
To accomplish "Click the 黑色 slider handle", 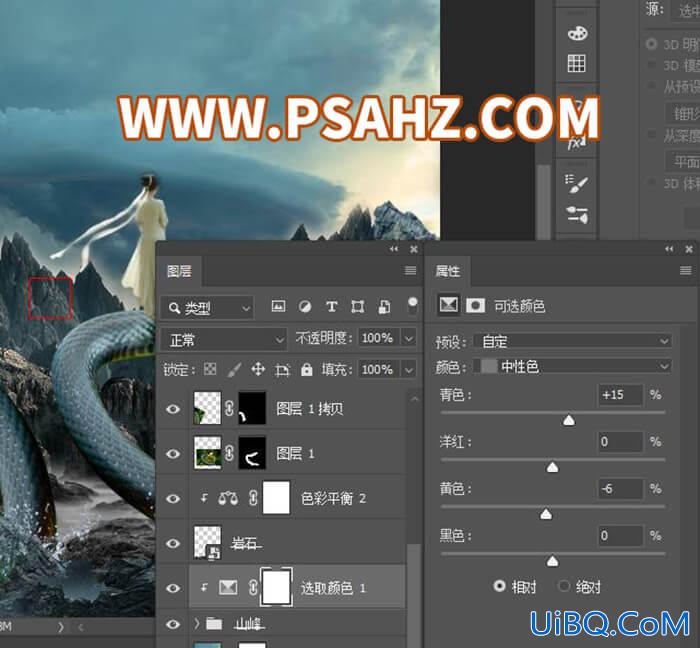I will pyautogui.click(x=552, y=561).
